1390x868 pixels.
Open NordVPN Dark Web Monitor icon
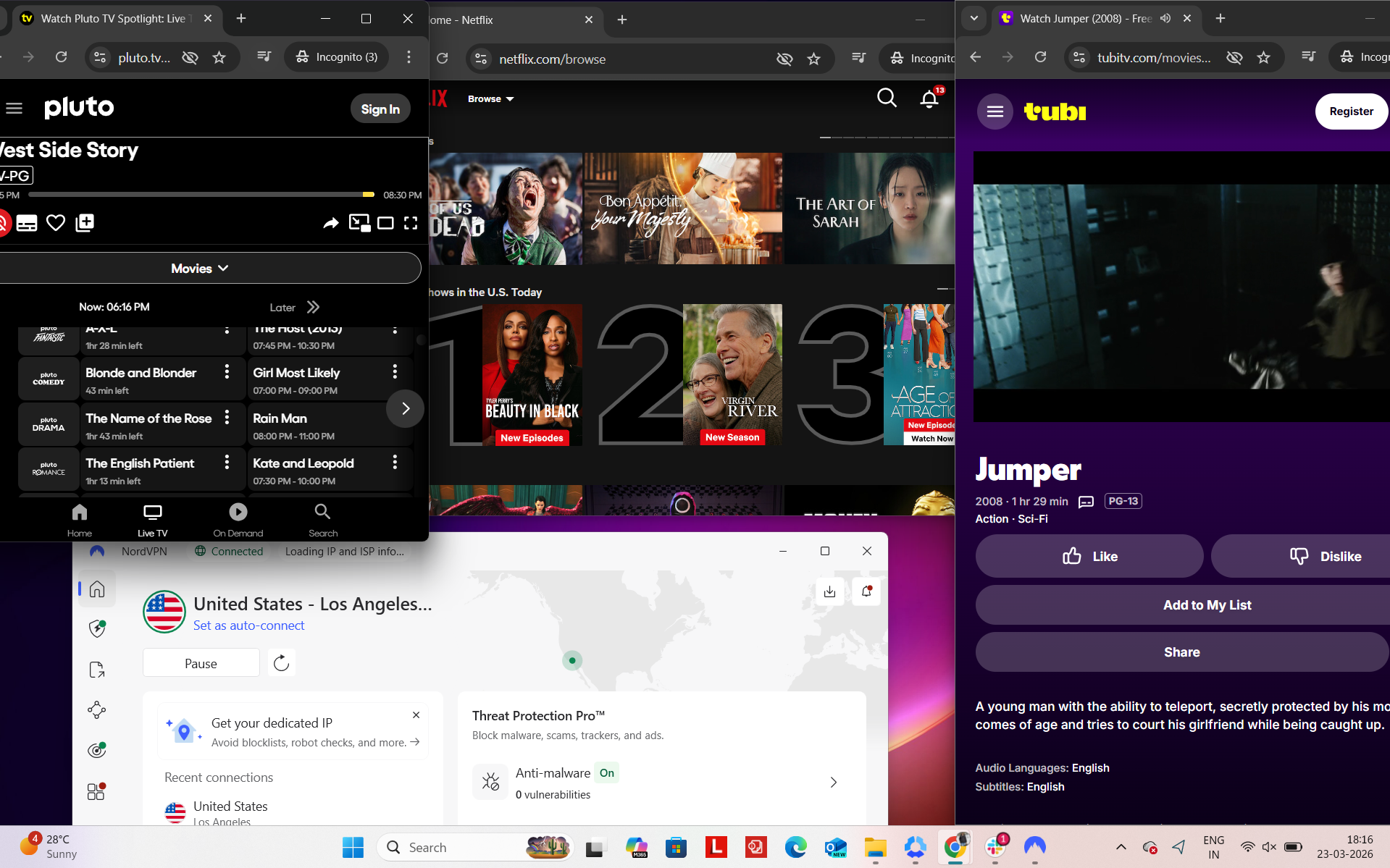pyautogui.click(x=97, y=750)
